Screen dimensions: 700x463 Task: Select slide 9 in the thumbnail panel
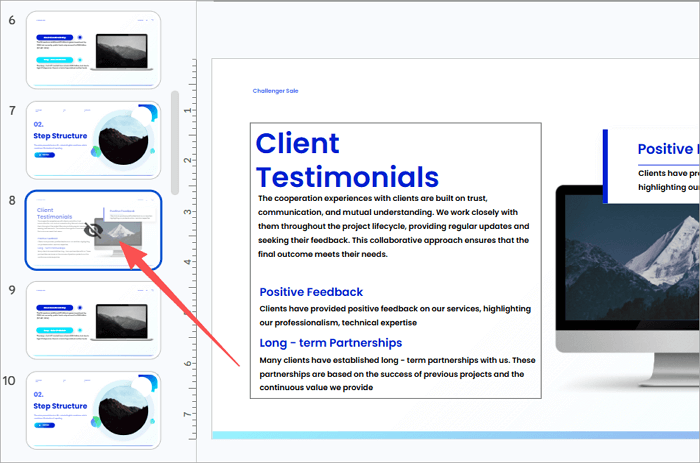click(x=93, y=320)
